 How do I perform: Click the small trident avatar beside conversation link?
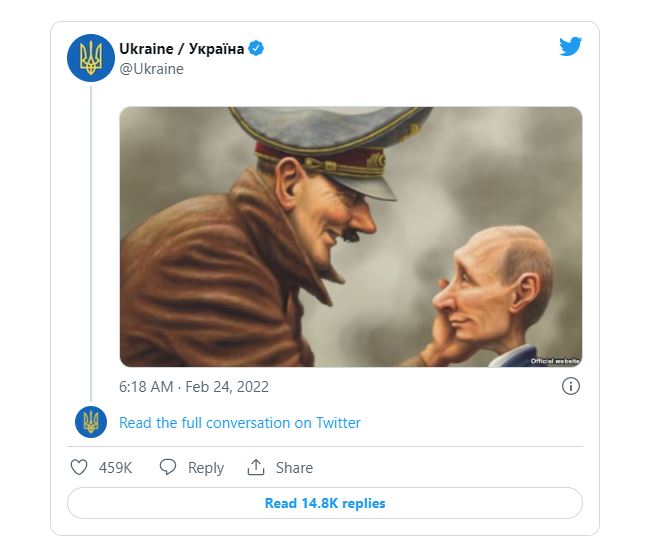91,422
